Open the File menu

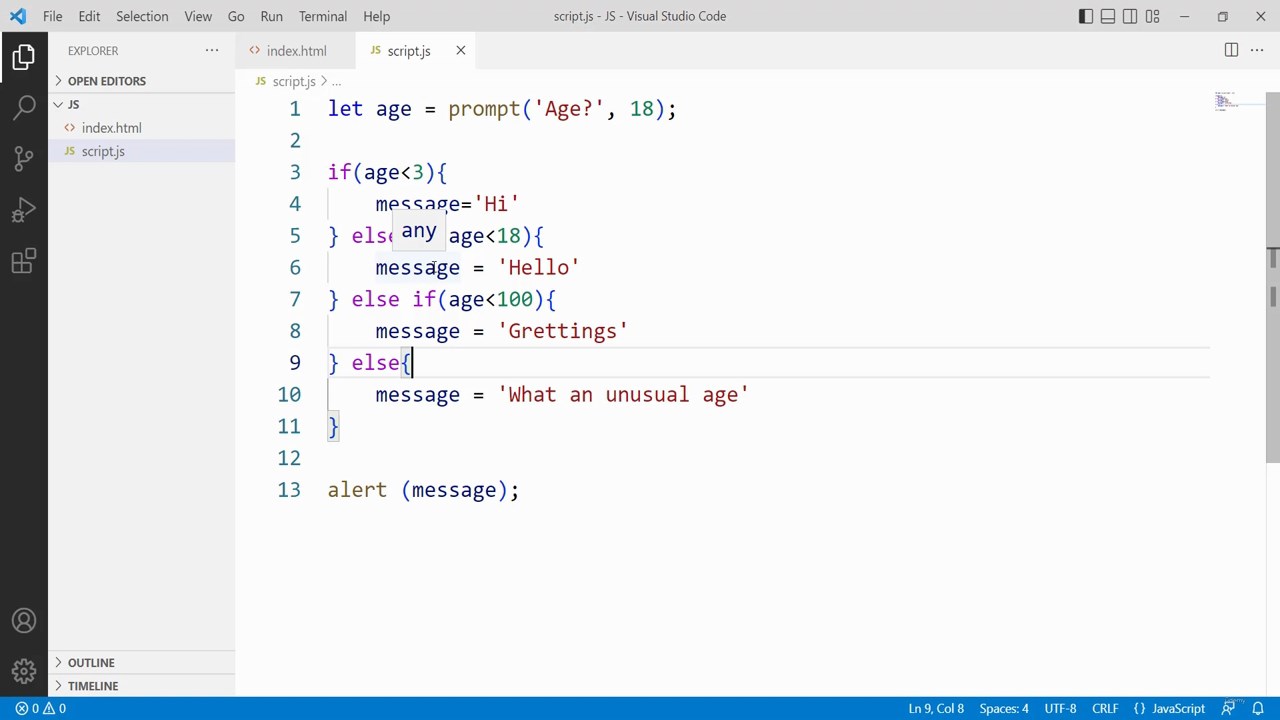pos(52,16)
